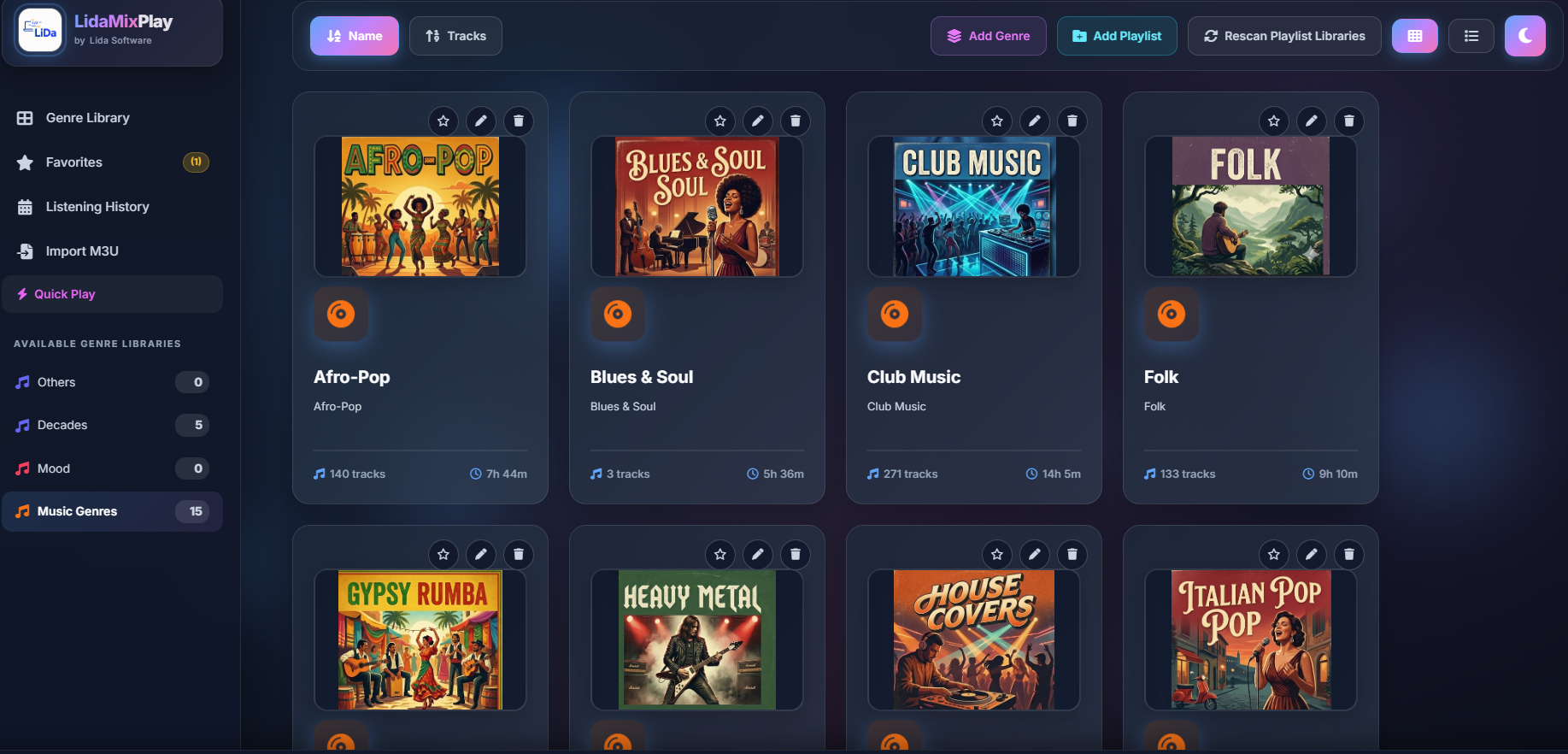1568x754 pixels.
Task: Click the Favorites count badge
Action: click(196, 162)
